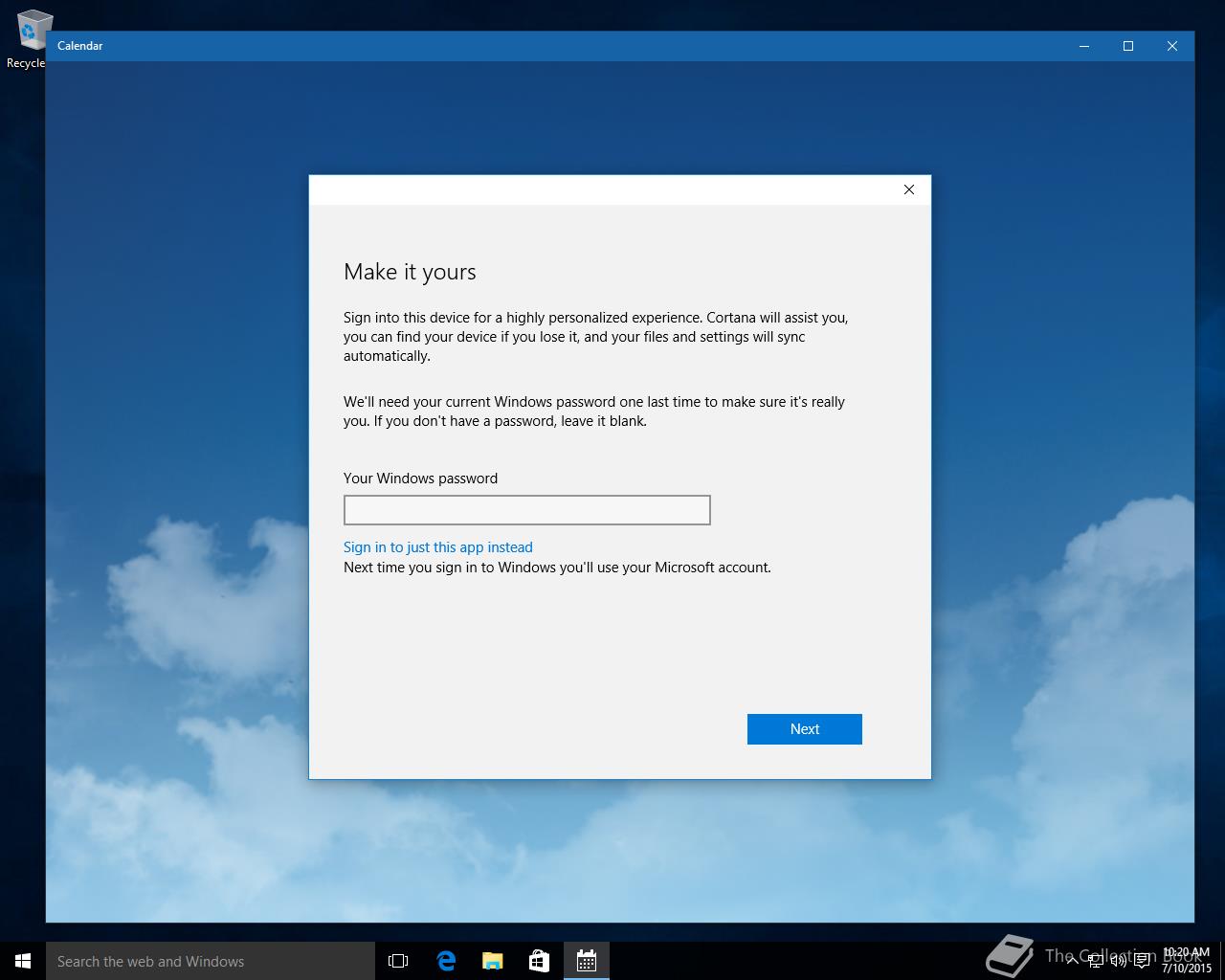The width and height of the screenshot is (1225, 980).
Task: Click the Next button
Action: [x=804, y=729]
